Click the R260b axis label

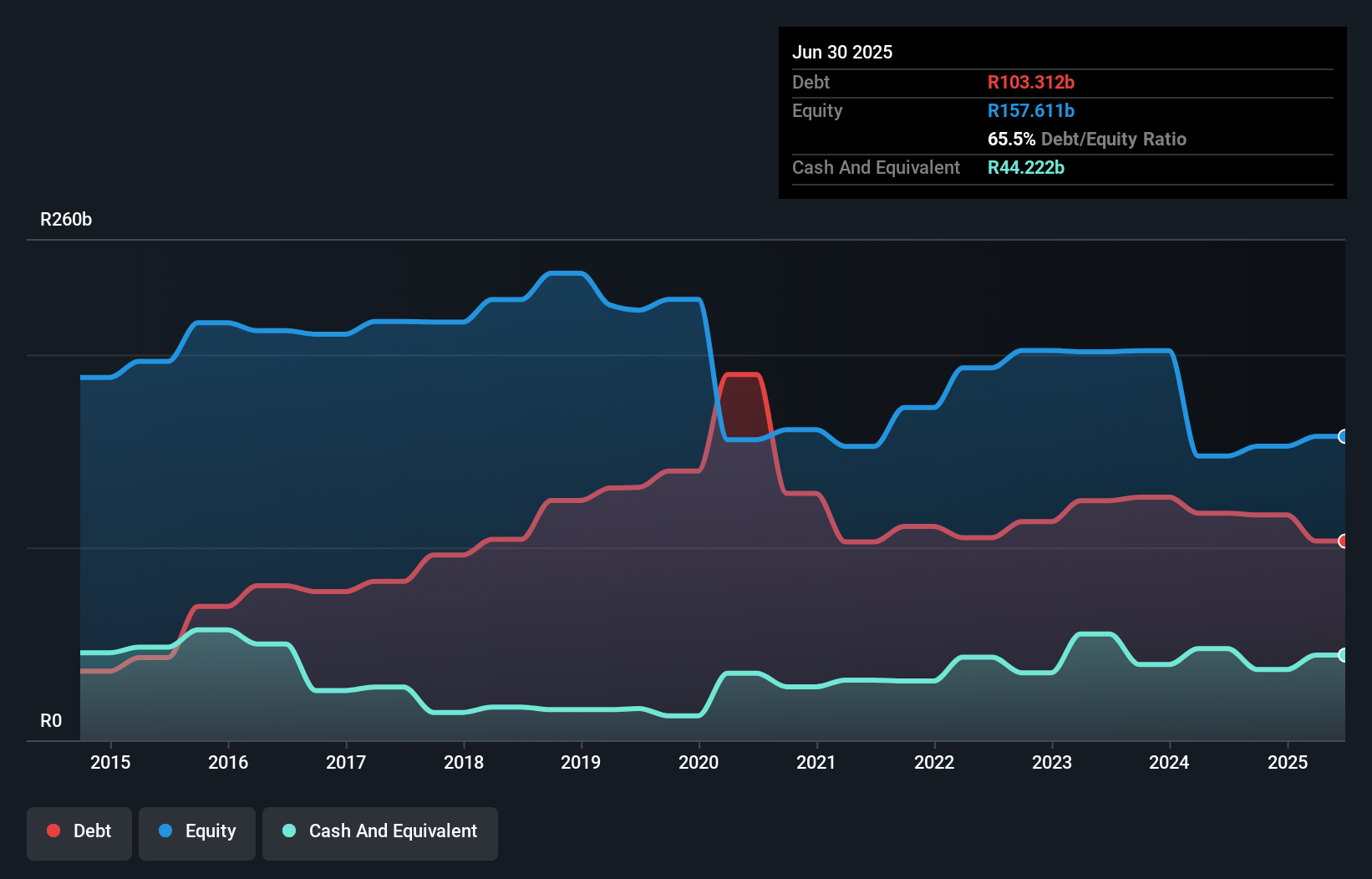tap(66, 219)
